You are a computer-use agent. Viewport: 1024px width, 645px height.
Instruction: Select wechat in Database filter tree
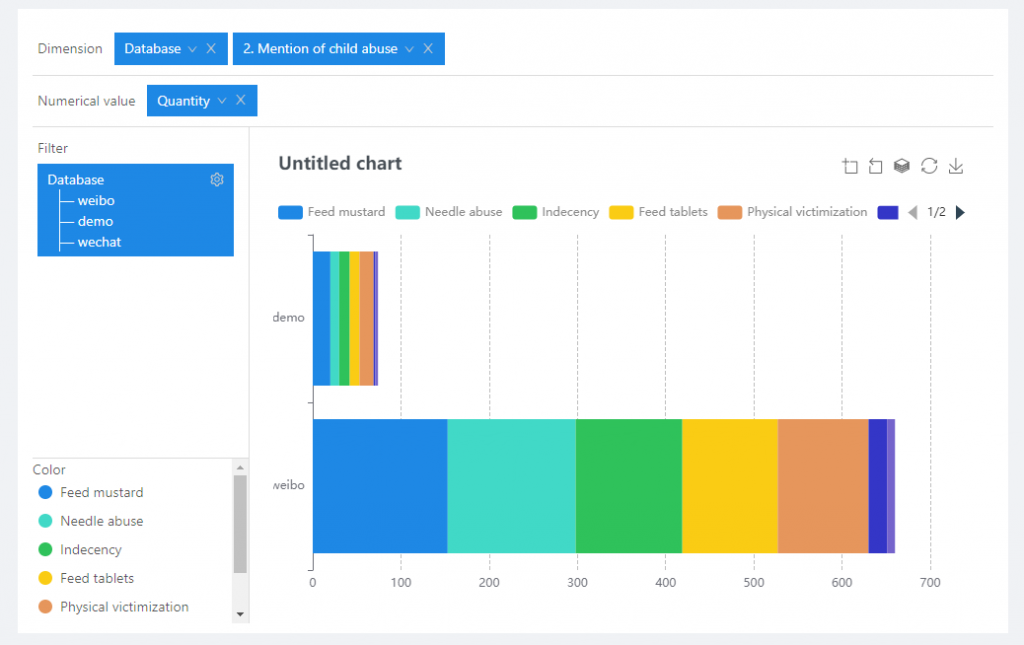pos(100,242)
